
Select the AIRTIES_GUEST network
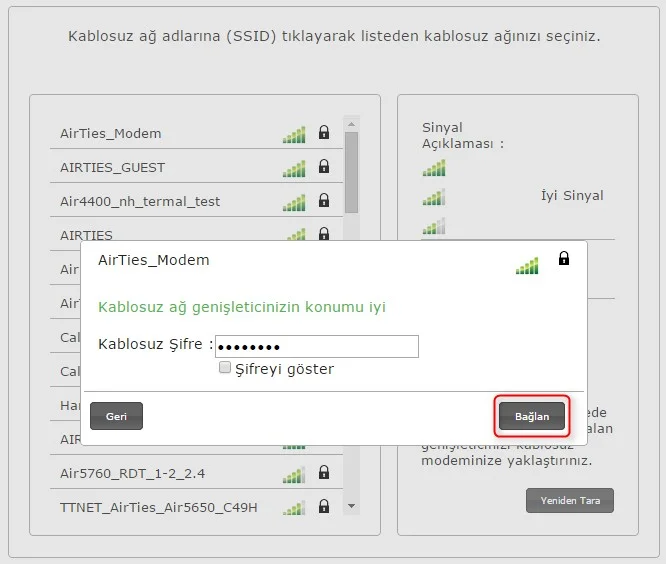196,167
